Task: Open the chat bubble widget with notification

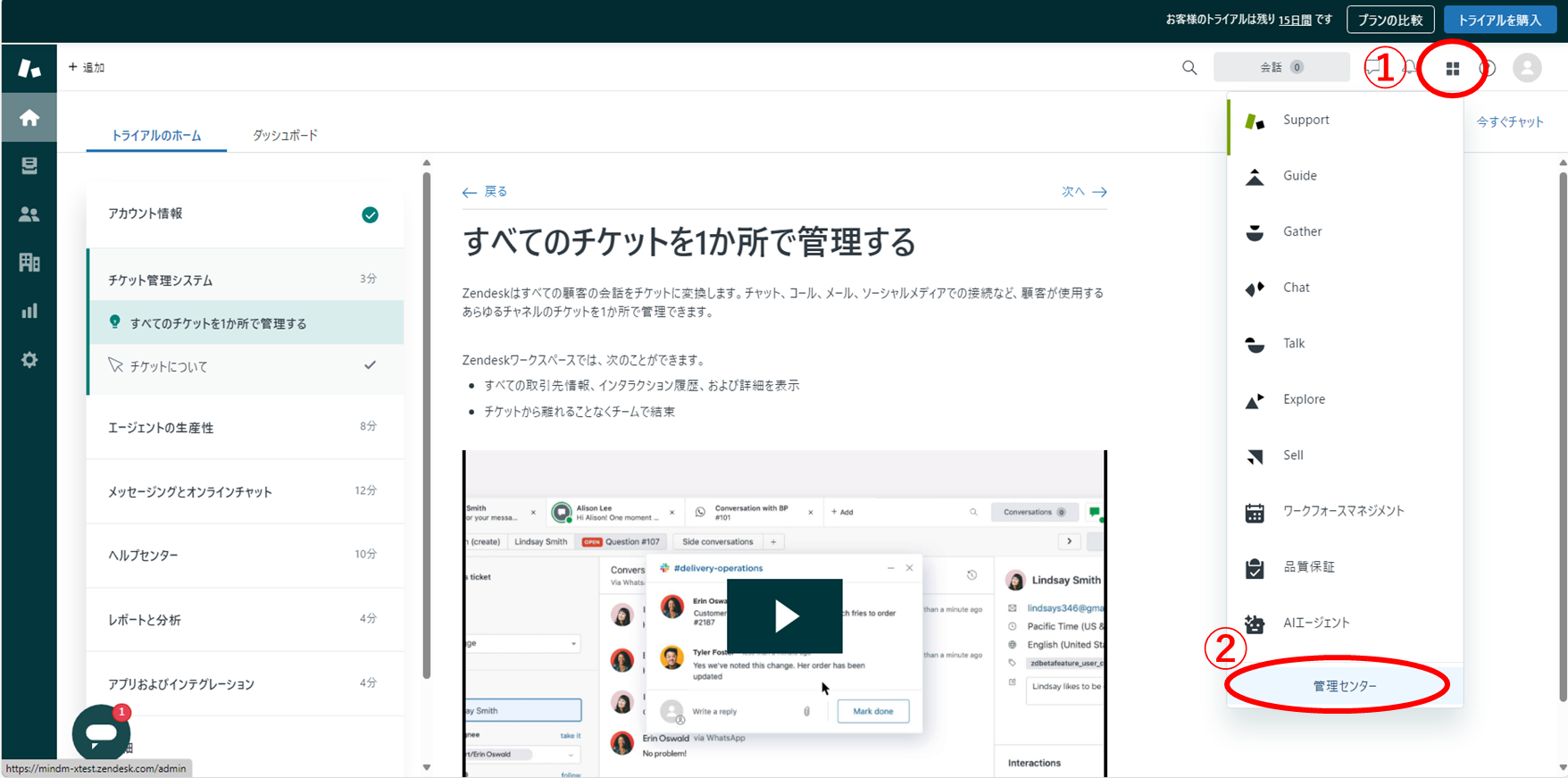Action: [101, 733]
